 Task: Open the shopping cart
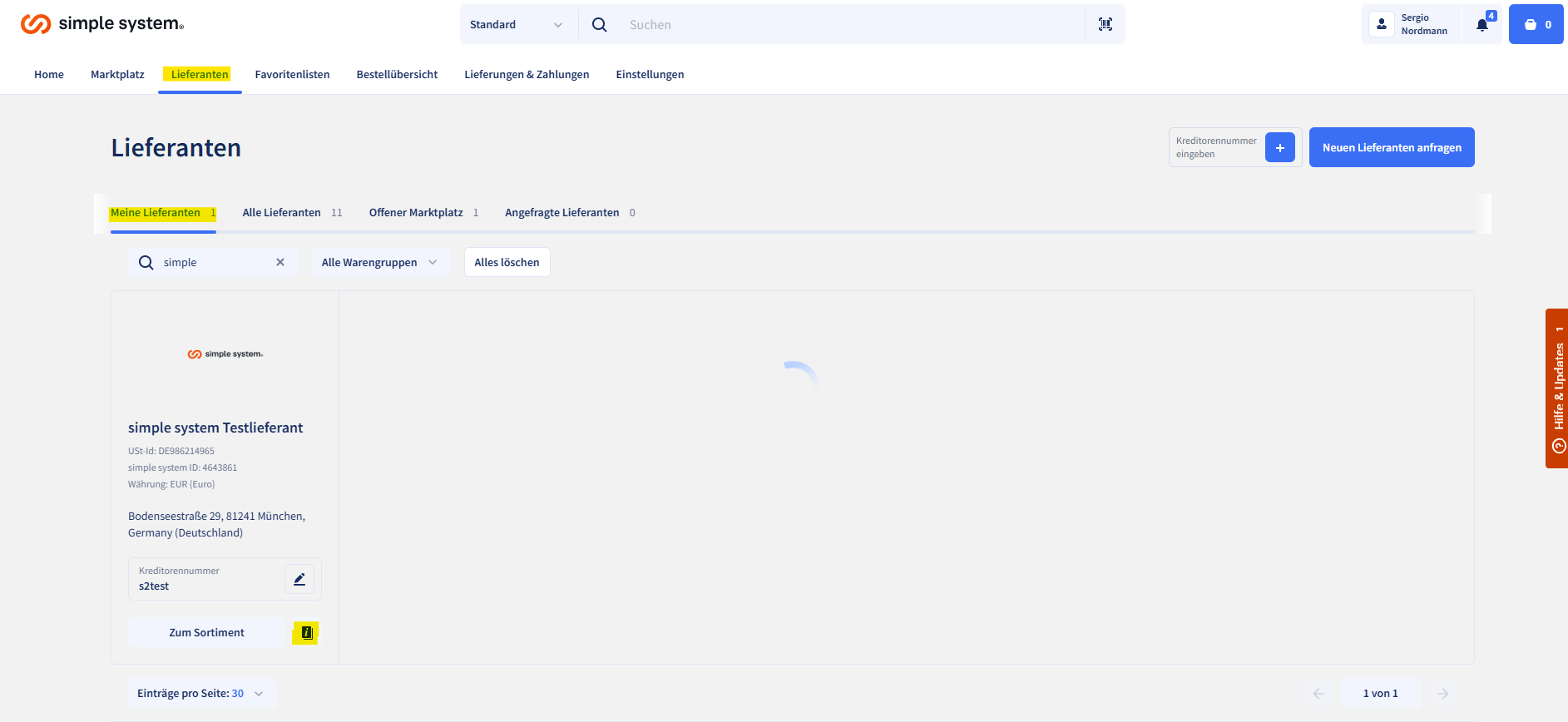coord(1536,25)
